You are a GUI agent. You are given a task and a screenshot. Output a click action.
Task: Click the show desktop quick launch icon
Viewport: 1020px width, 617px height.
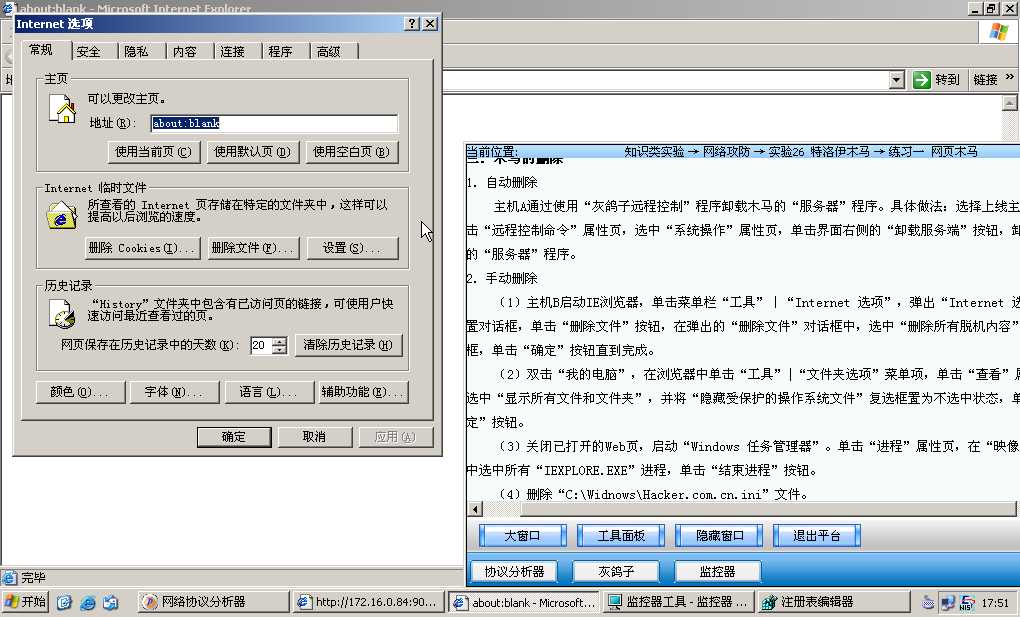[x=64, y=602]
